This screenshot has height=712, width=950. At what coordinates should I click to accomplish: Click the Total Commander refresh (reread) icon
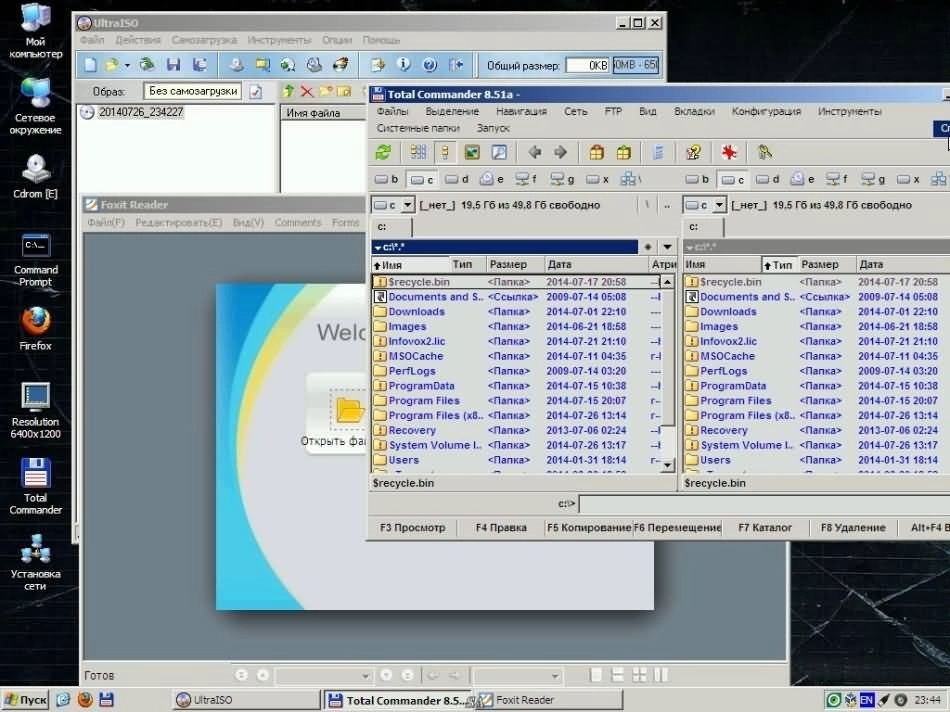pos(383,153)
